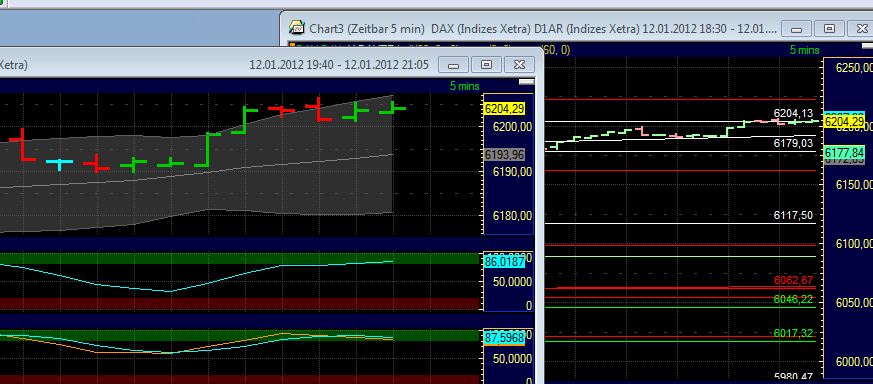This screenshot has width=873, height=384.
Task: Restore the front 19:40 - 21:05 chart window
Action: pos(487,65)
